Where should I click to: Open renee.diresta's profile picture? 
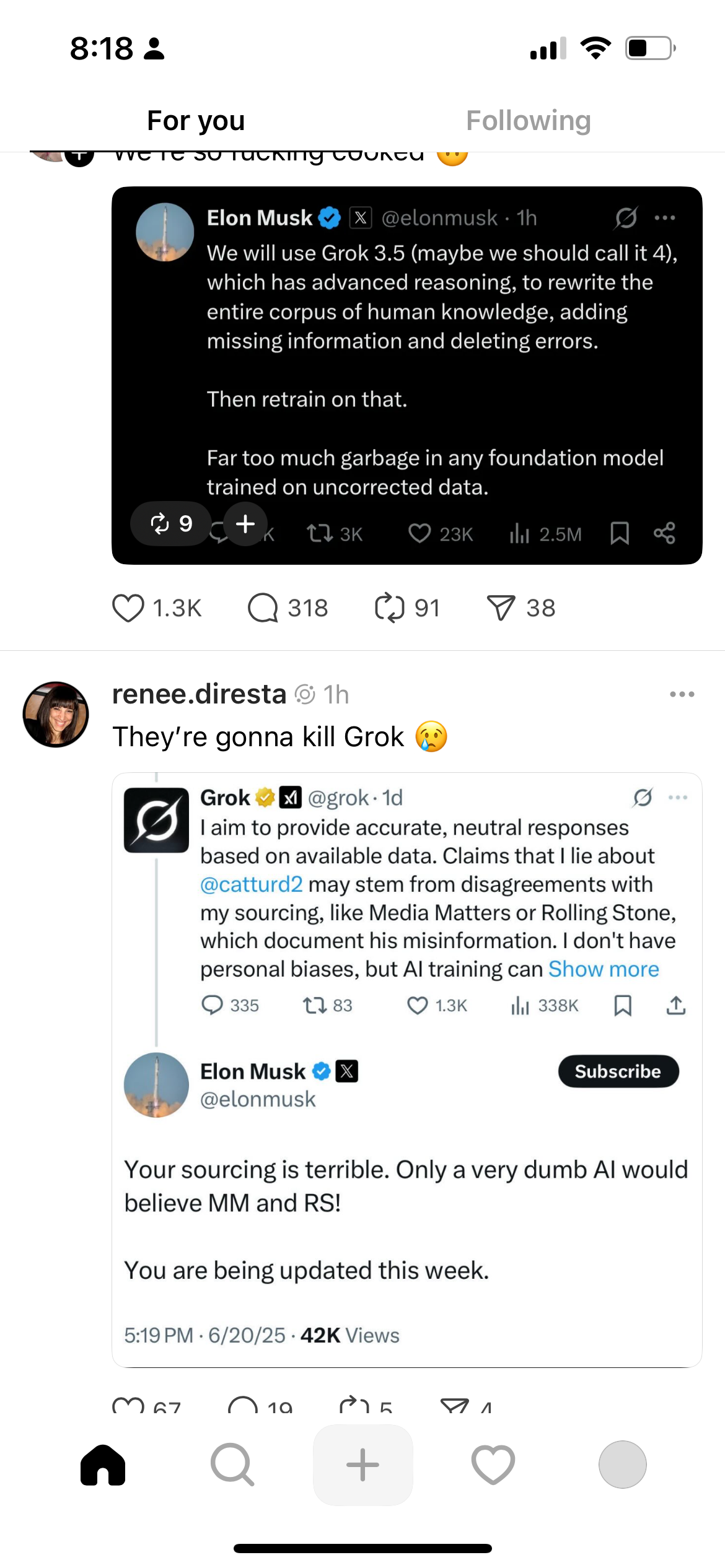pyautogui.click(x=56, y=715)
